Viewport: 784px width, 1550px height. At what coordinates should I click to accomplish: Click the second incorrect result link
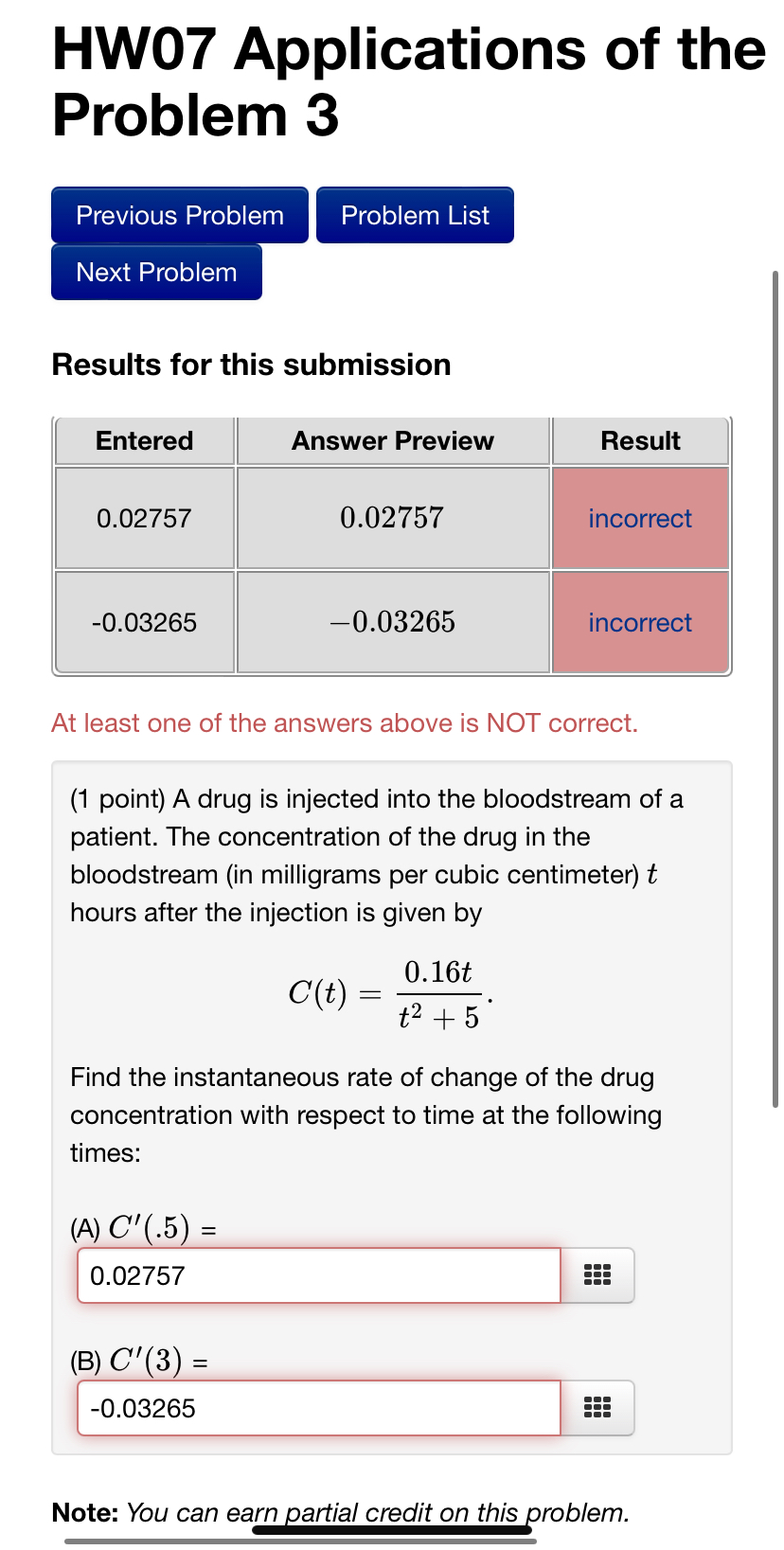coord(640,622)
